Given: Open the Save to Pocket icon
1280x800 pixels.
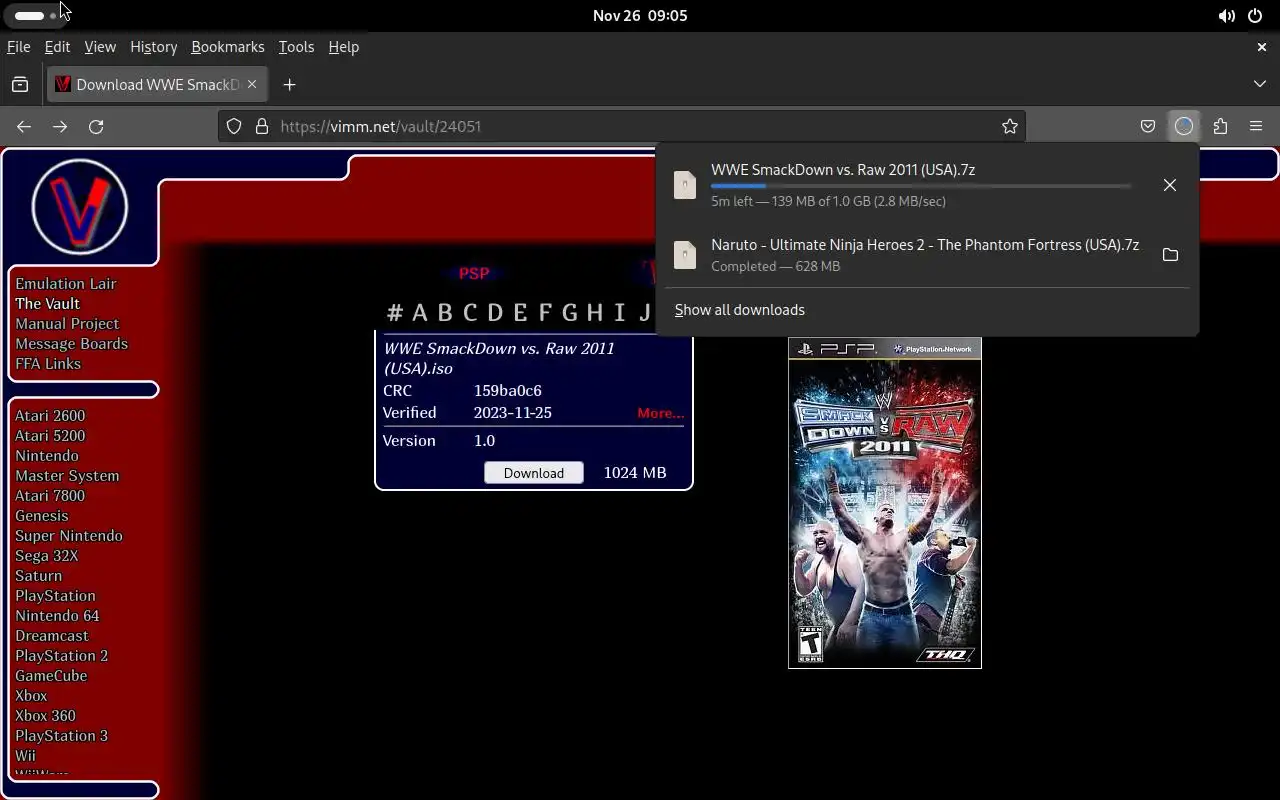Looking at the screenshot, I should [x=1148, y=126].
